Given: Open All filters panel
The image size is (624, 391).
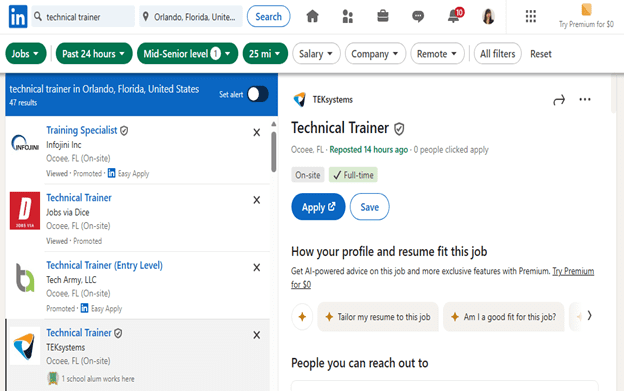Looking at the screenshot, I should 497,53.
